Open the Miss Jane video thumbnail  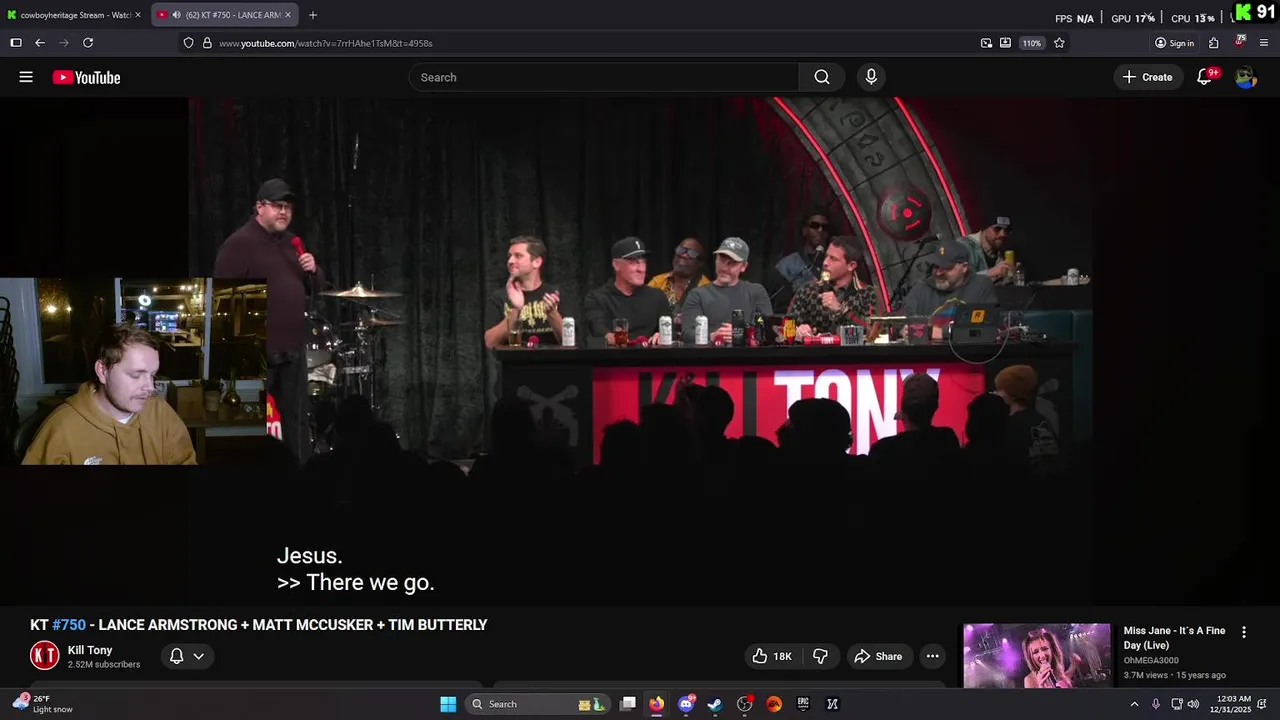(x=1037, y=656)
